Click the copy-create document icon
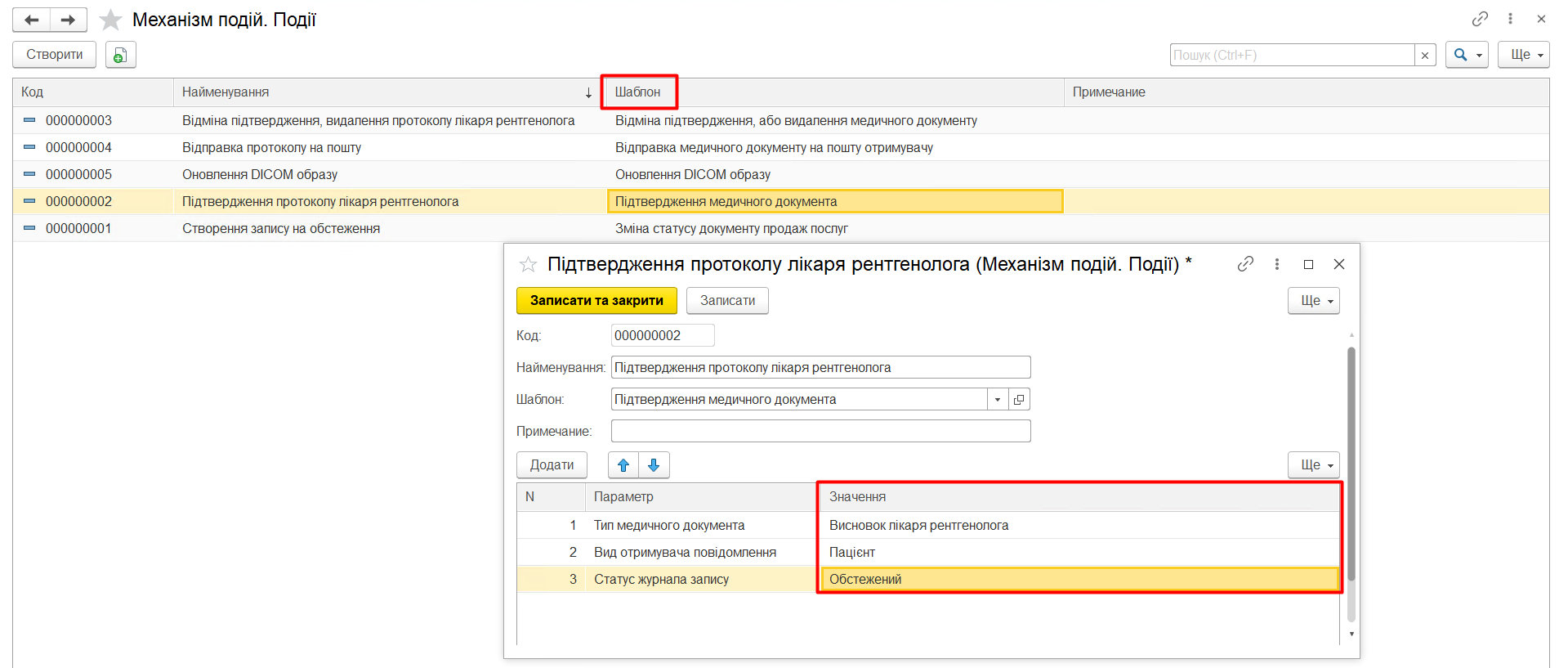Viewport: 1568px width, 668px height. (120, 55)
